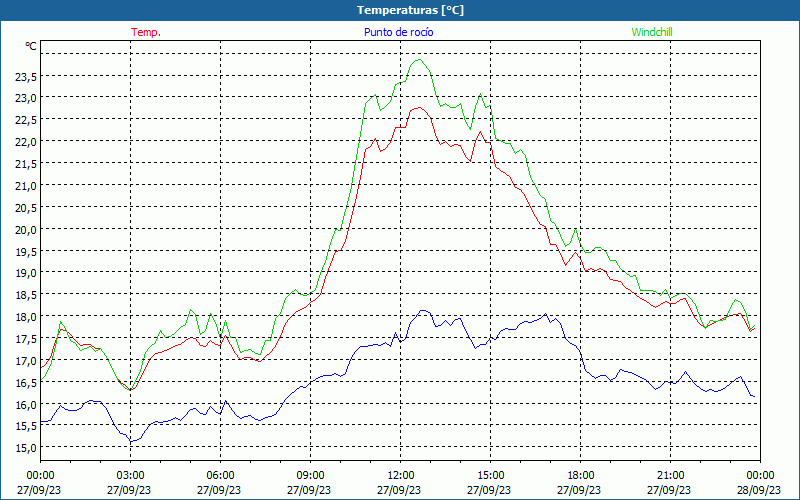
Task: Click the 06:00 time axis label
Action: [220, 476]
